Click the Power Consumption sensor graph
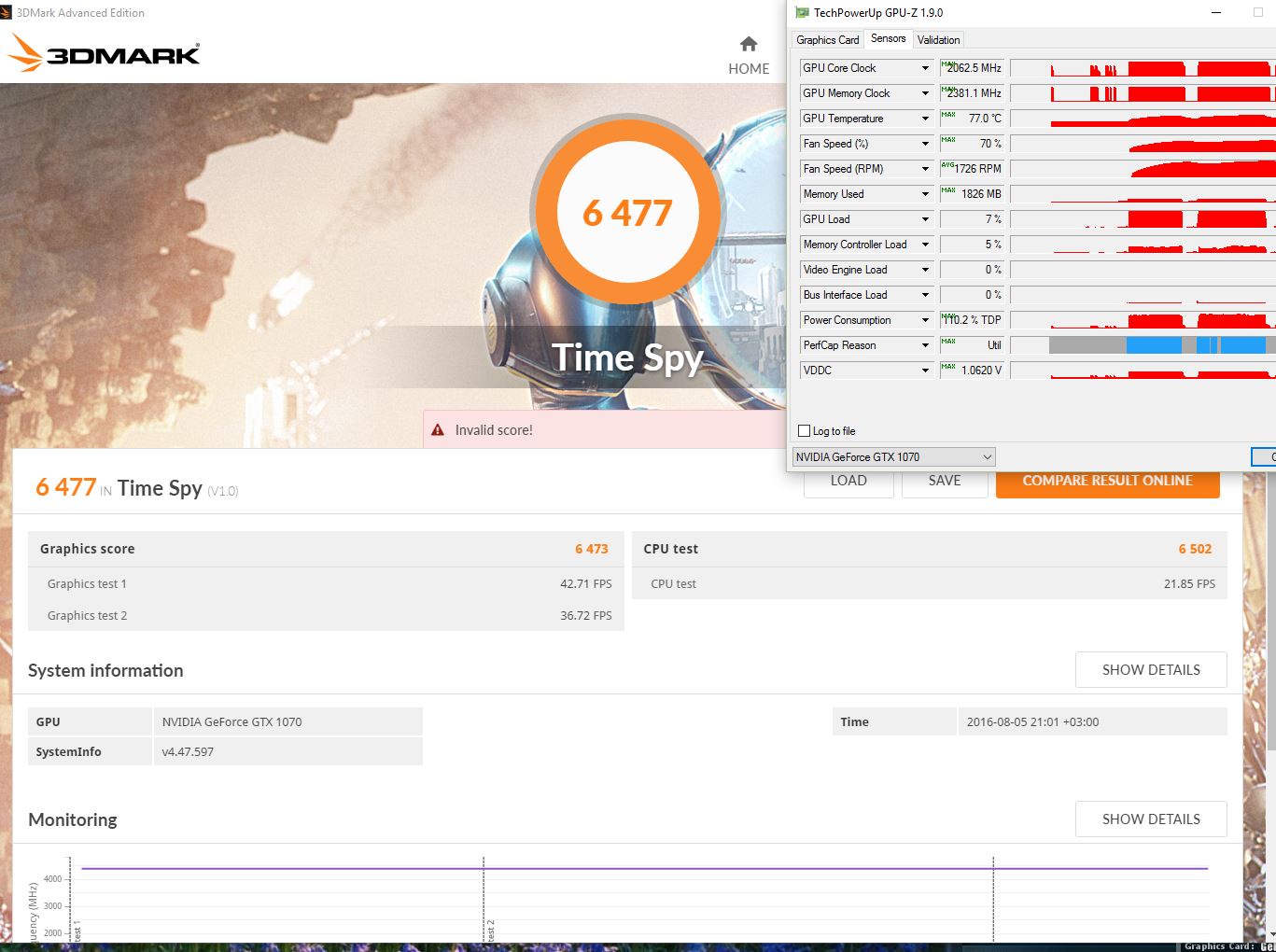 click(1143, 320)
